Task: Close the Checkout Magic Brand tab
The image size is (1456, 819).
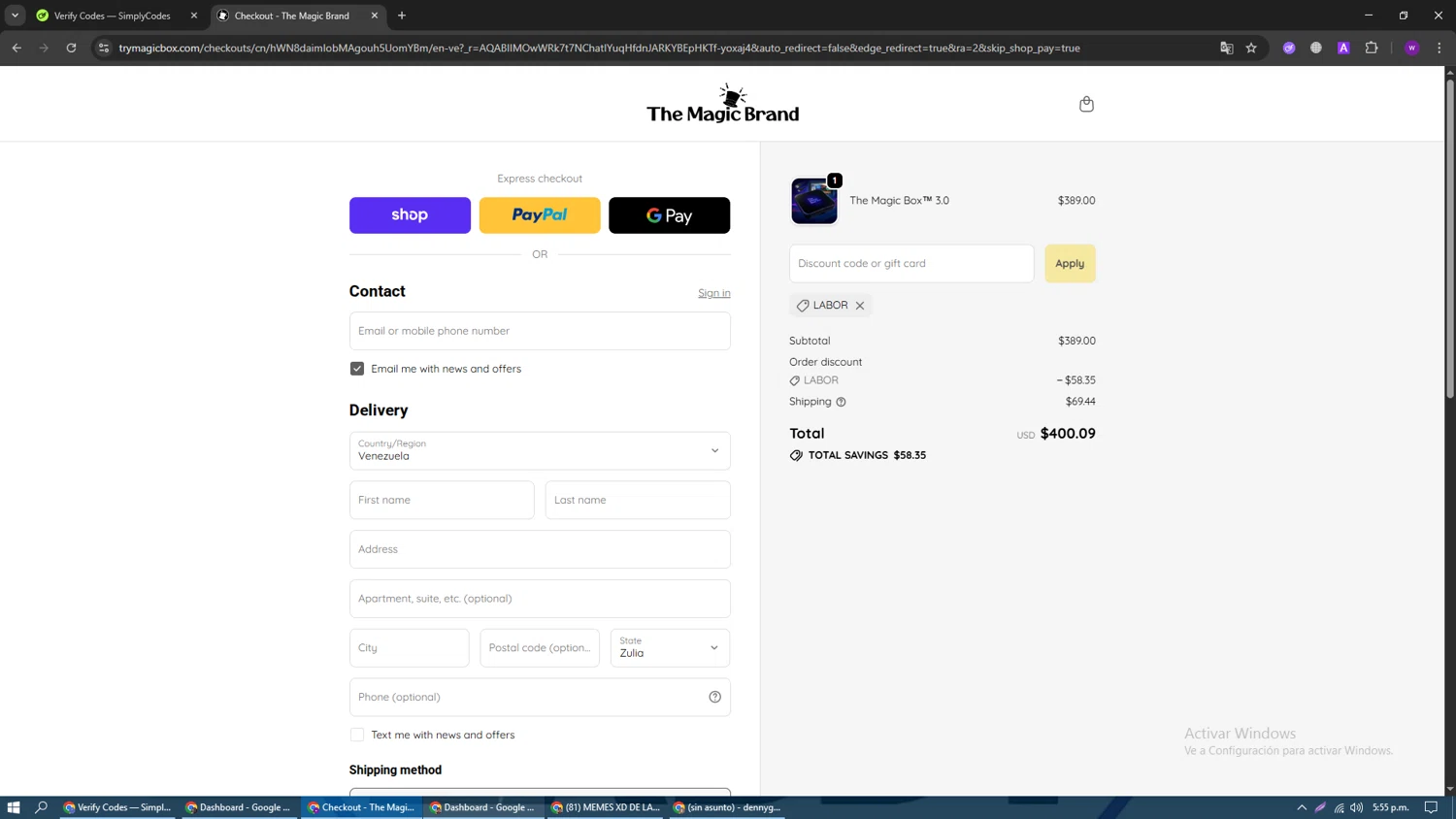Action: pyautogui.click(x=375, y=16)
